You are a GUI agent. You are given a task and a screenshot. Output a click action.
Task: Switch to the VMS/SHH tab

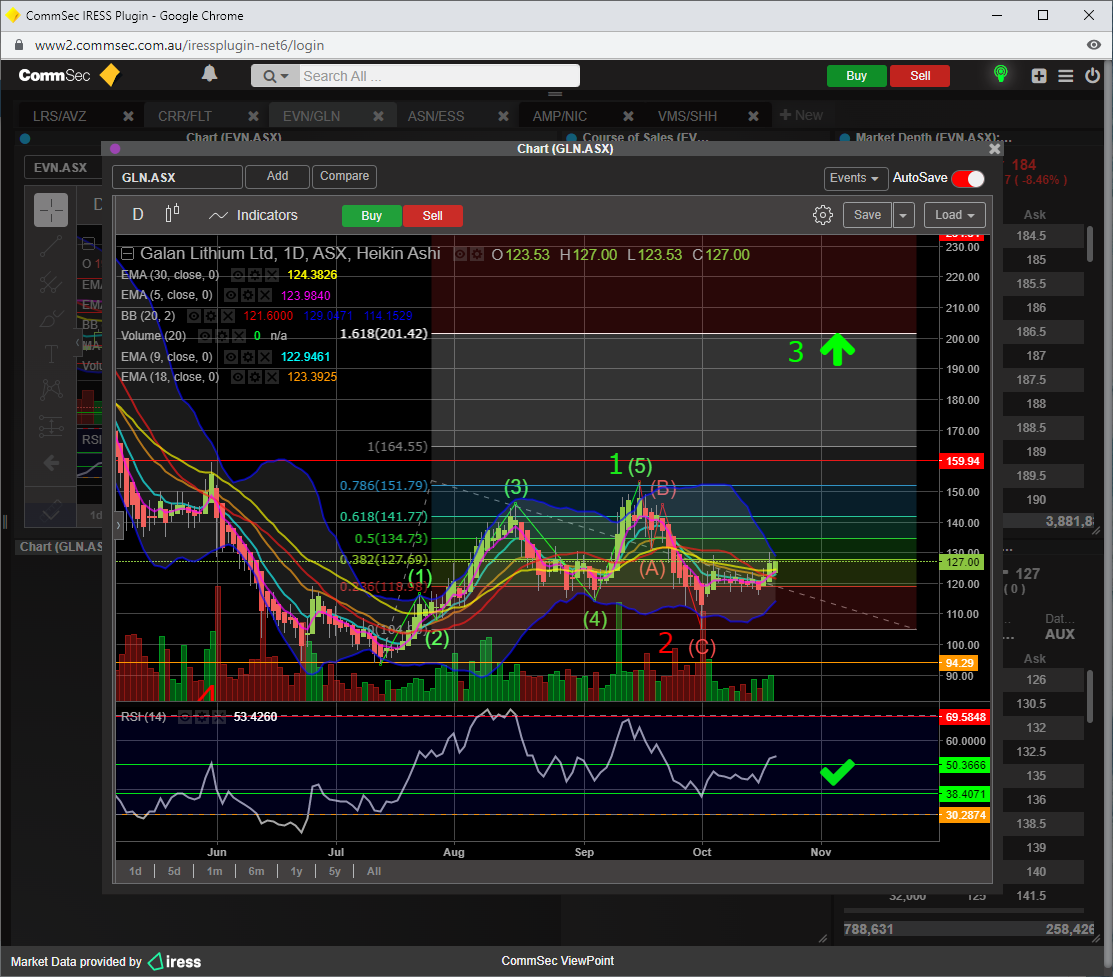pos(687,116)
